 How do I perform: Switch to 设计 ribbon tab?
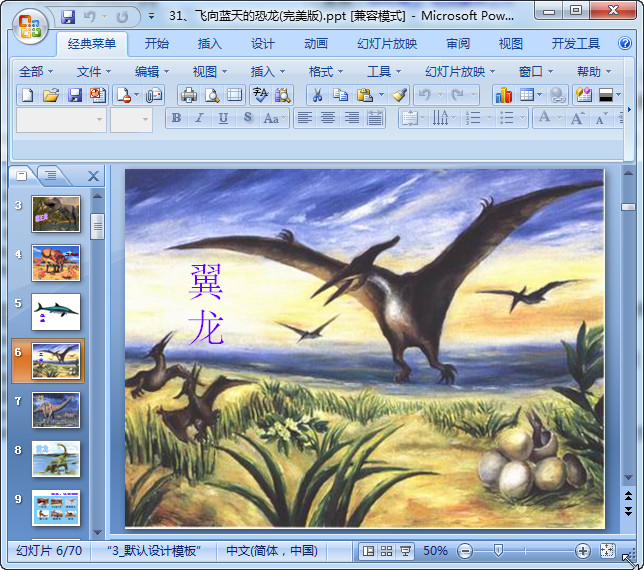pos(263,43)
